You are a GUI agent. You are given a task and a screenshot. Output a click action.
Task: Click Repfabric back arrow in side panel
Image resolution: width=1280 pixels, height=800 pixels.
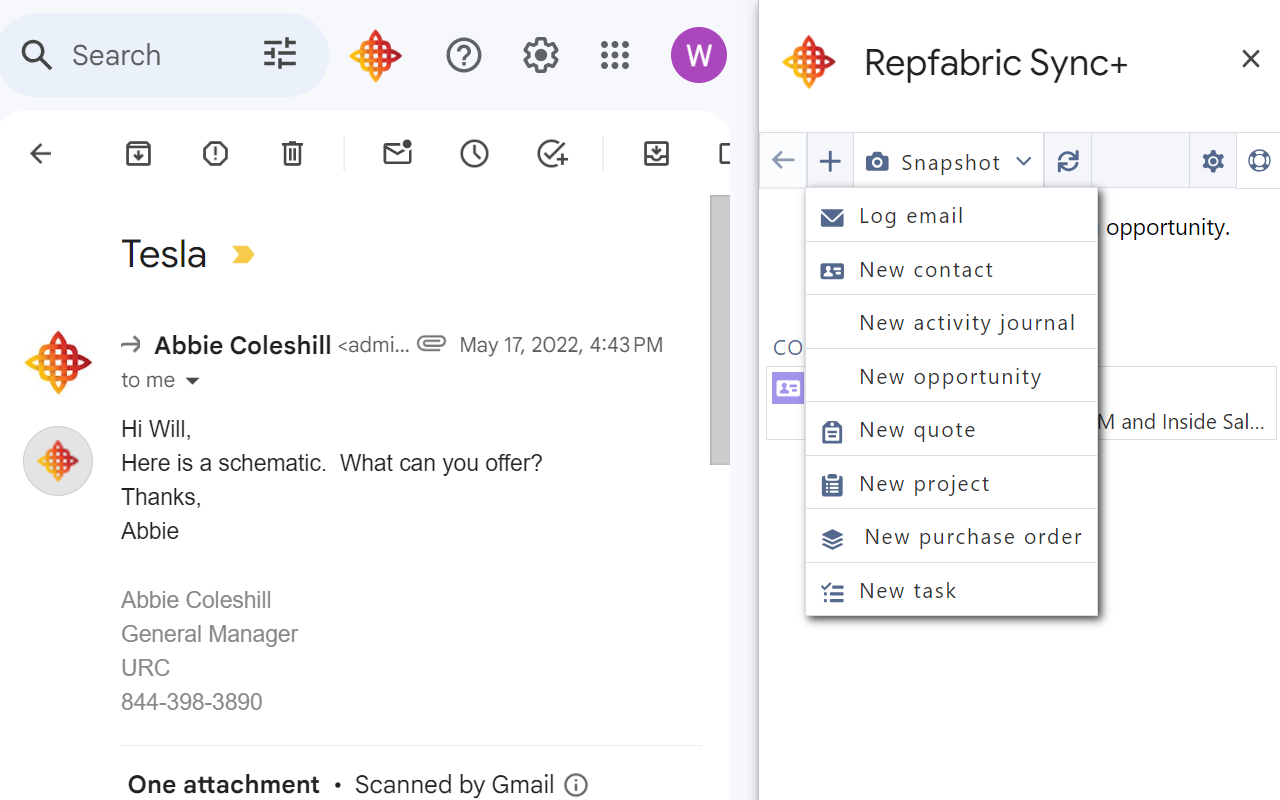[783, 160]
